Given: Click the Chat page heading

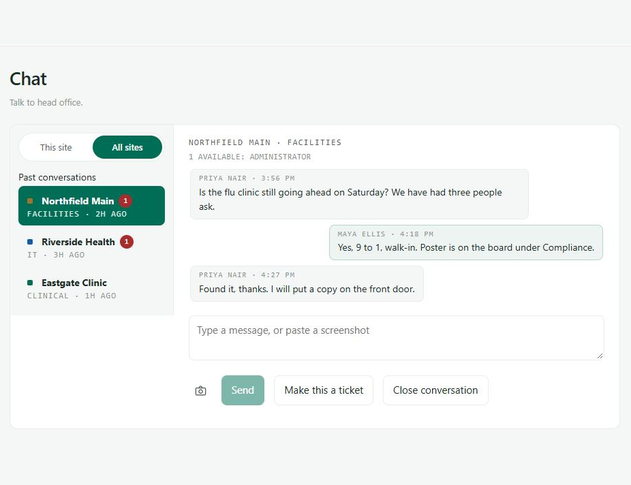Looking at the screenshot, I should tap(28, 79).
